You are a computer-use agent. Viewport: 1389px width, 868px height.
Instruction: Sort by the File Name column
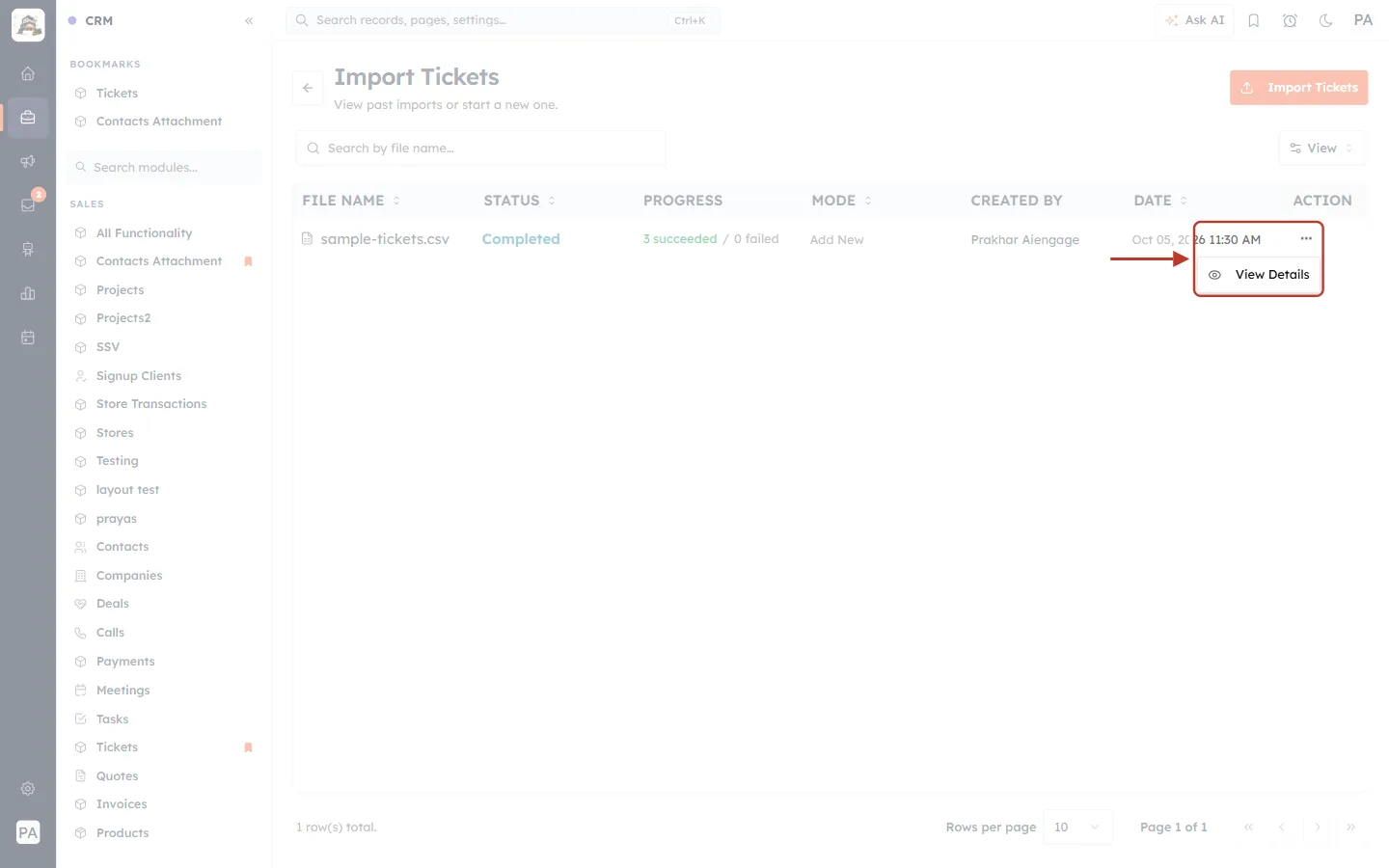351,201
